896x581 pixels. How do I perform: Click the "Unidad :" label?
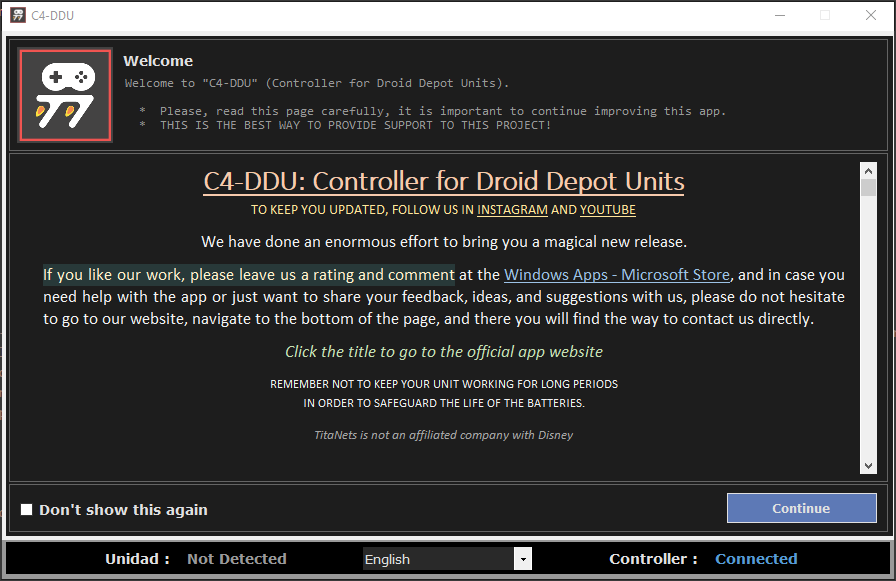click(x=137, y=559)
